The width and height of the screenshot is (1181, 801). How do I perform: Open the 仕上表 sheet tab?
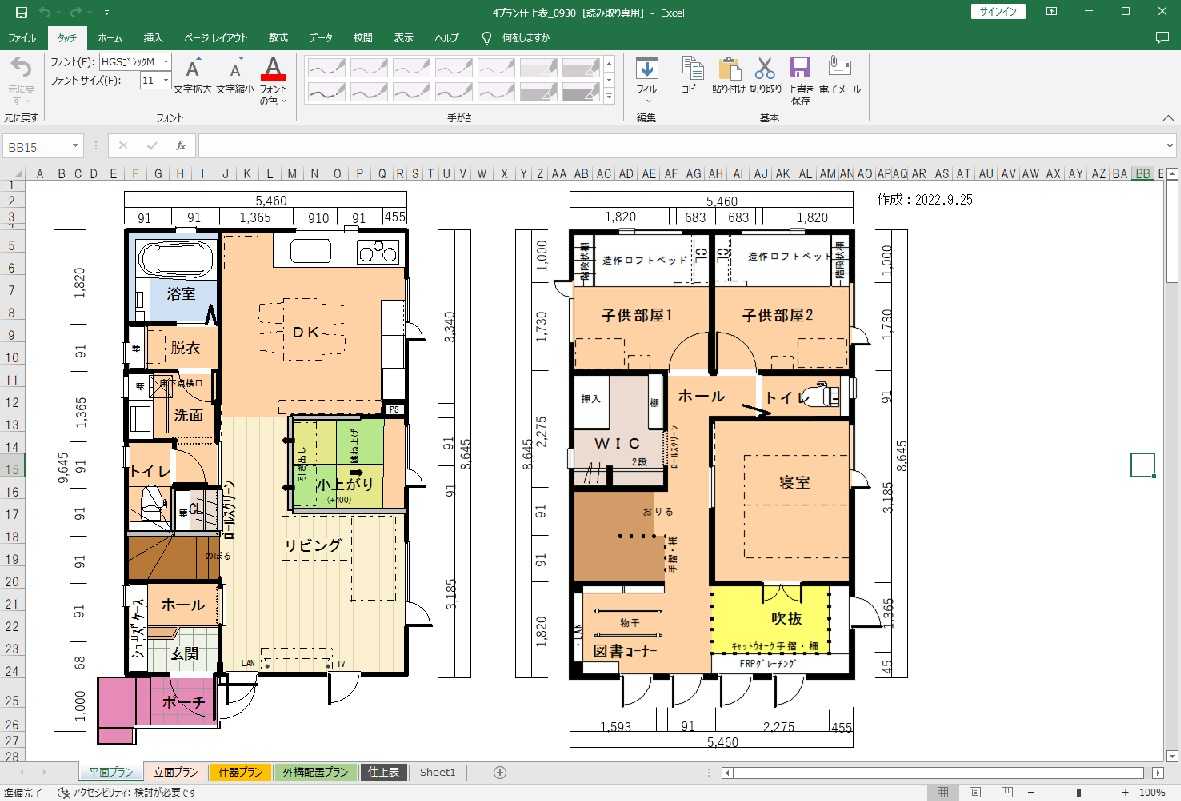pos(384,772)
